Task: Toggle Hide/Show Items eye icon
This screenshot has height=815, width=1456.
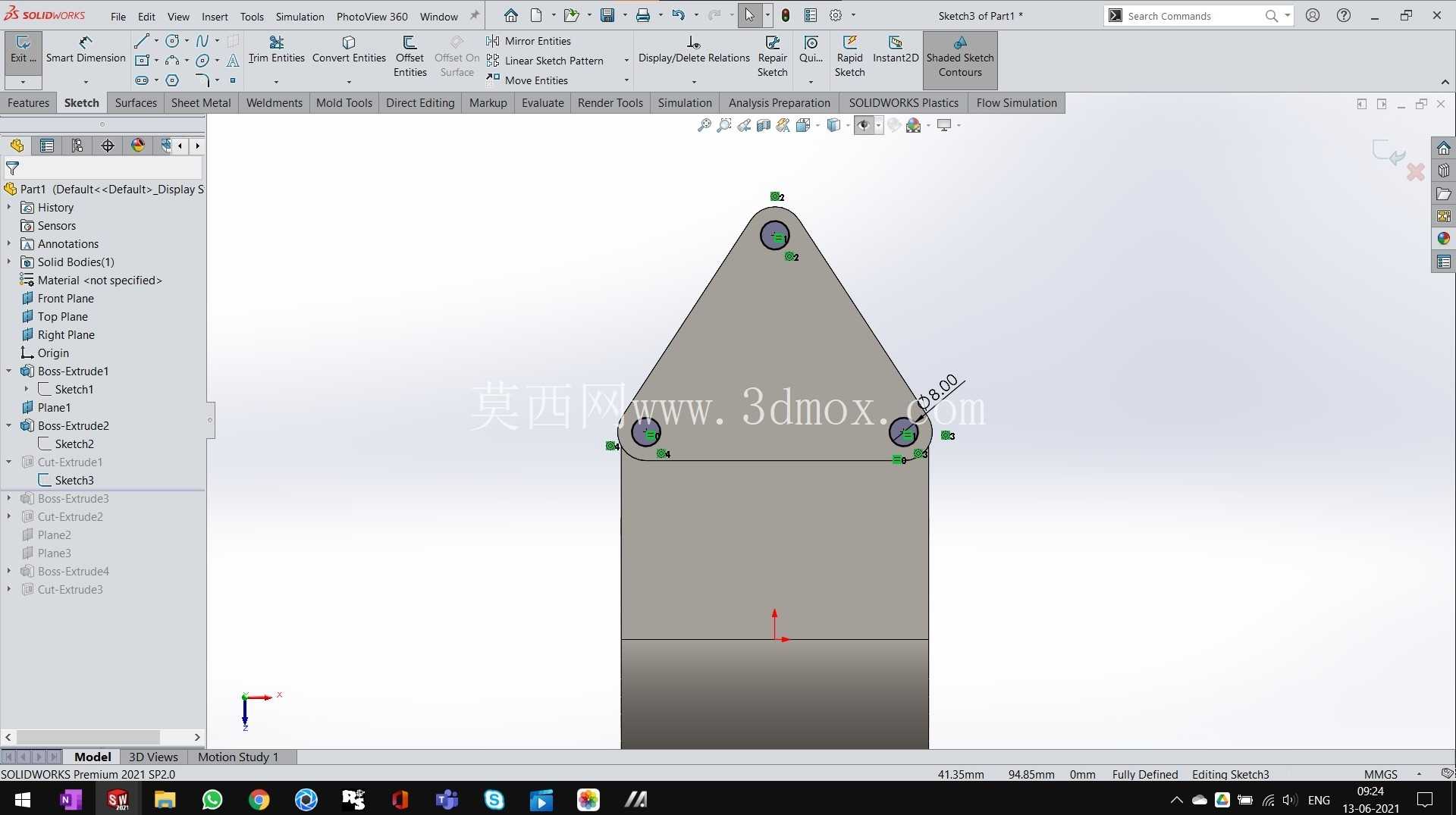Action: [x=863, y=125]
